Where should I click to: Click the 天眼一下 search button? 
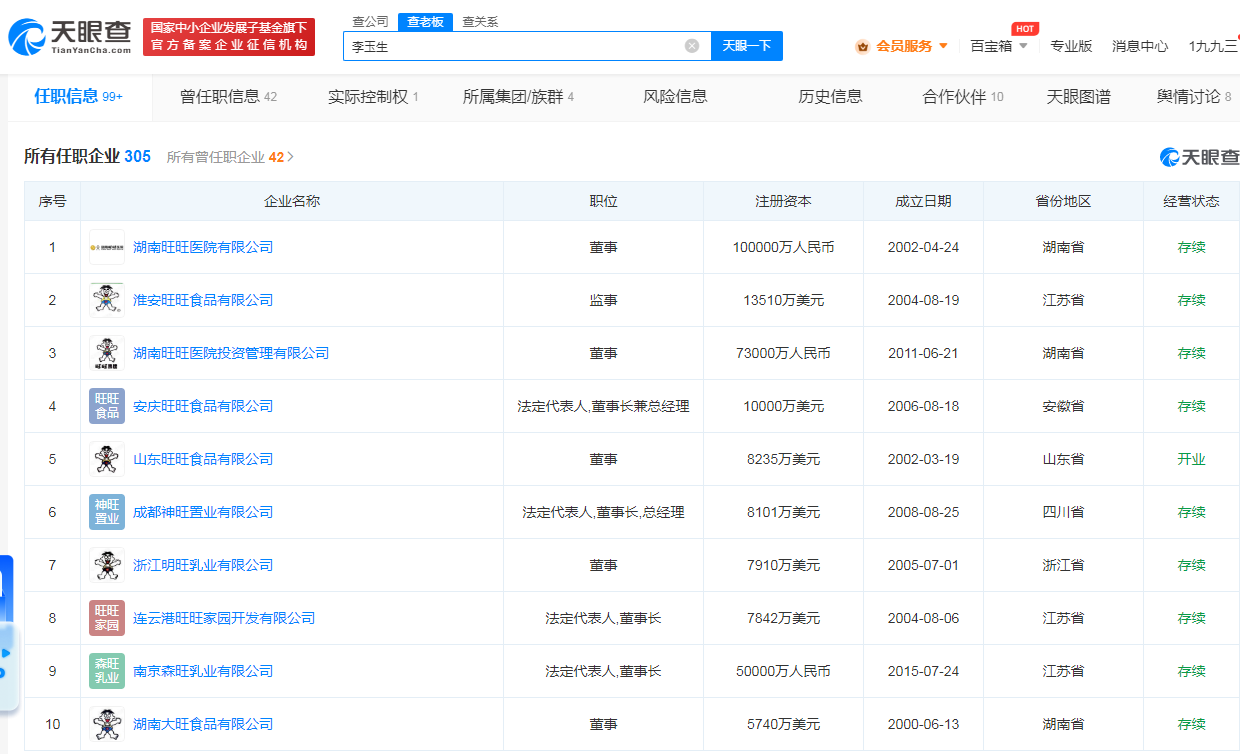click(747, 46)
